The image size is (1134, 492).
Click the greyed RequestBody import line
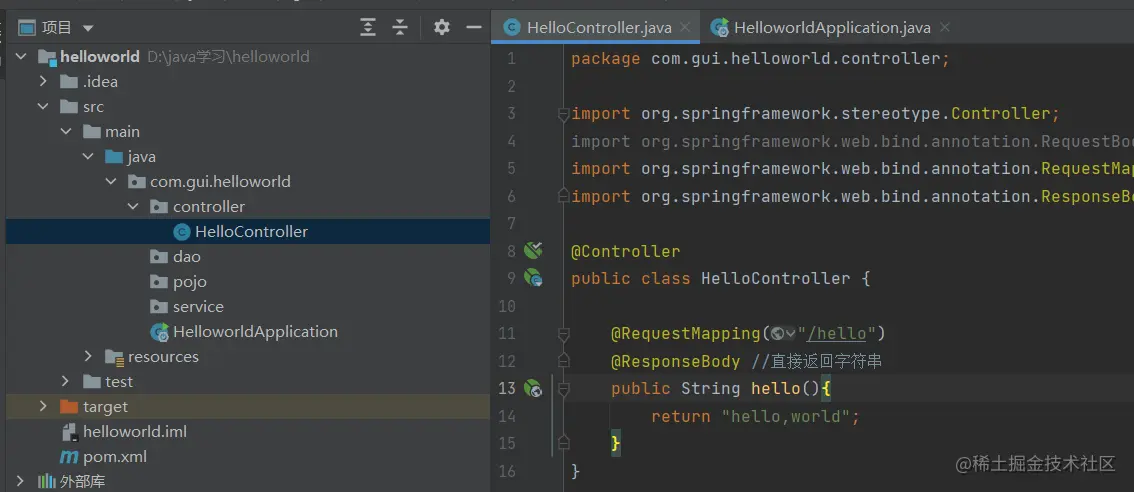point(852,141)
